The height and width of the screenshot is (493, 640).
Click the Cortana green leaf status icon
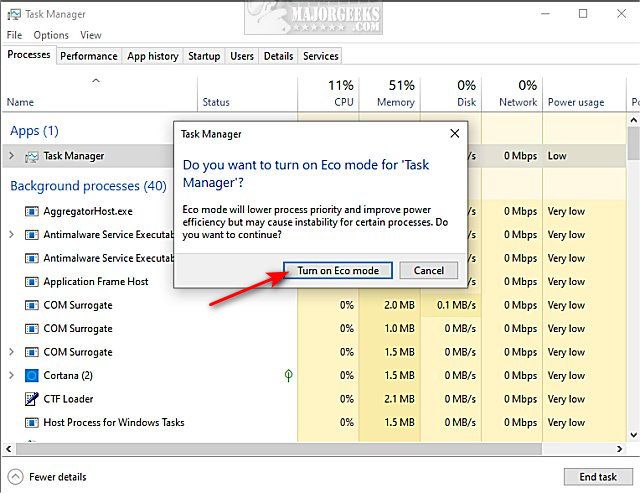coord(289,376)
